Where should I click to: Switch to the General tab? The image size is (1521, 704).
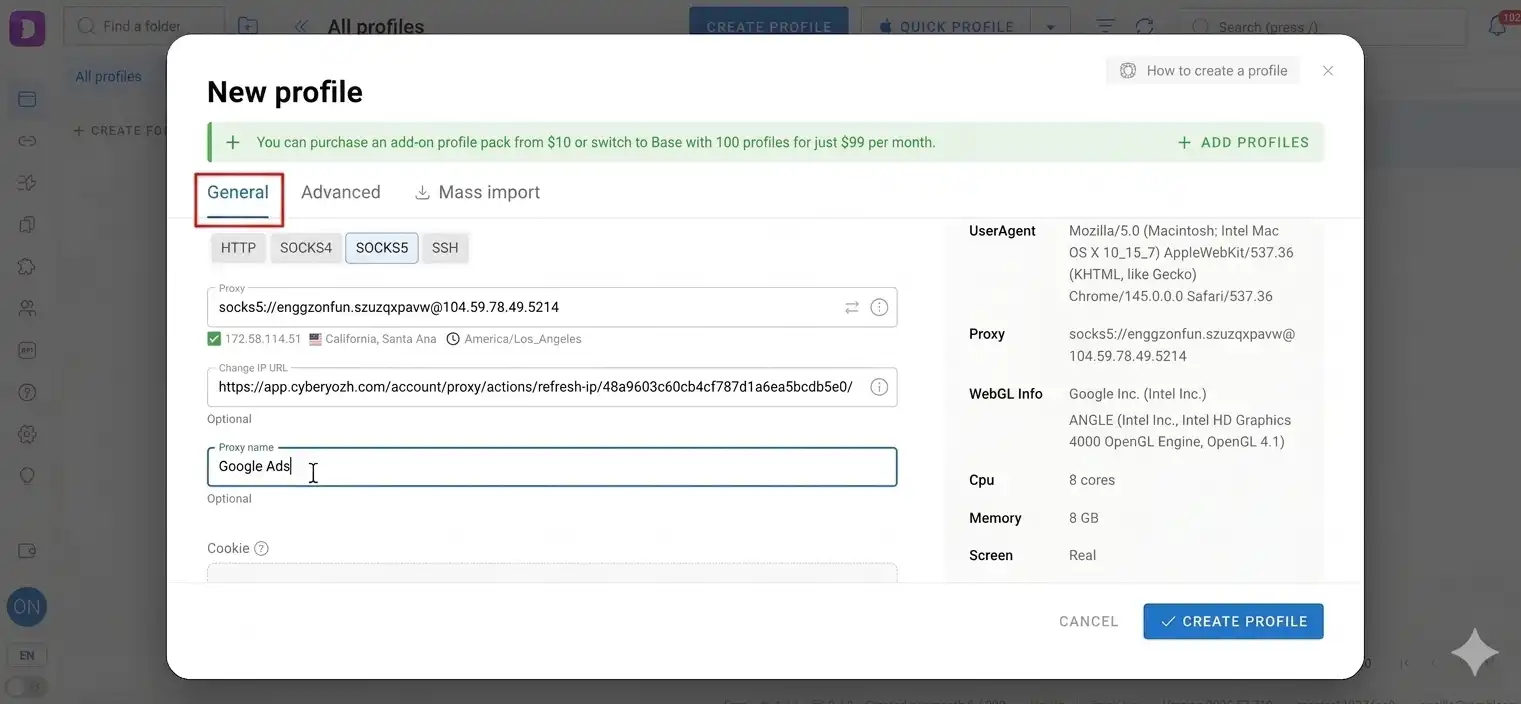[238, 193]
